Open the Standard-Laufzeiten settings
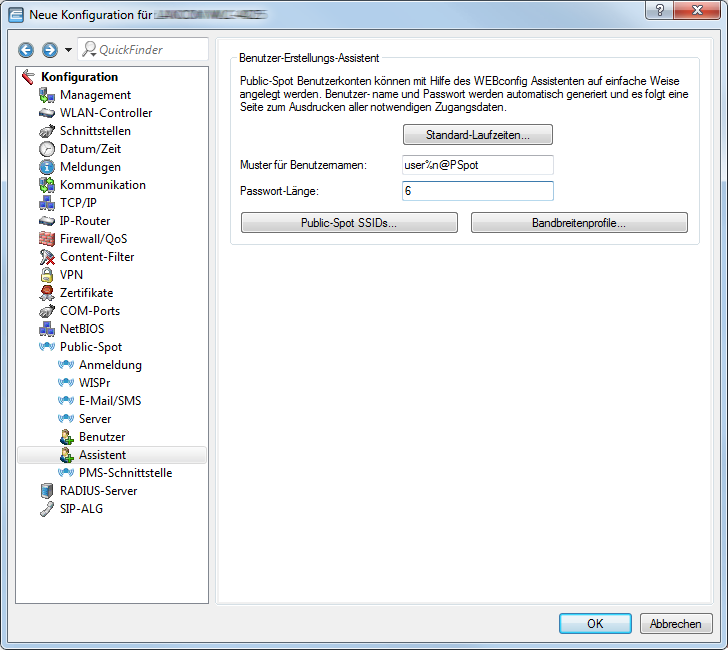Image resolution: width=728 pixels, height=650 pixels. point(477,134)
